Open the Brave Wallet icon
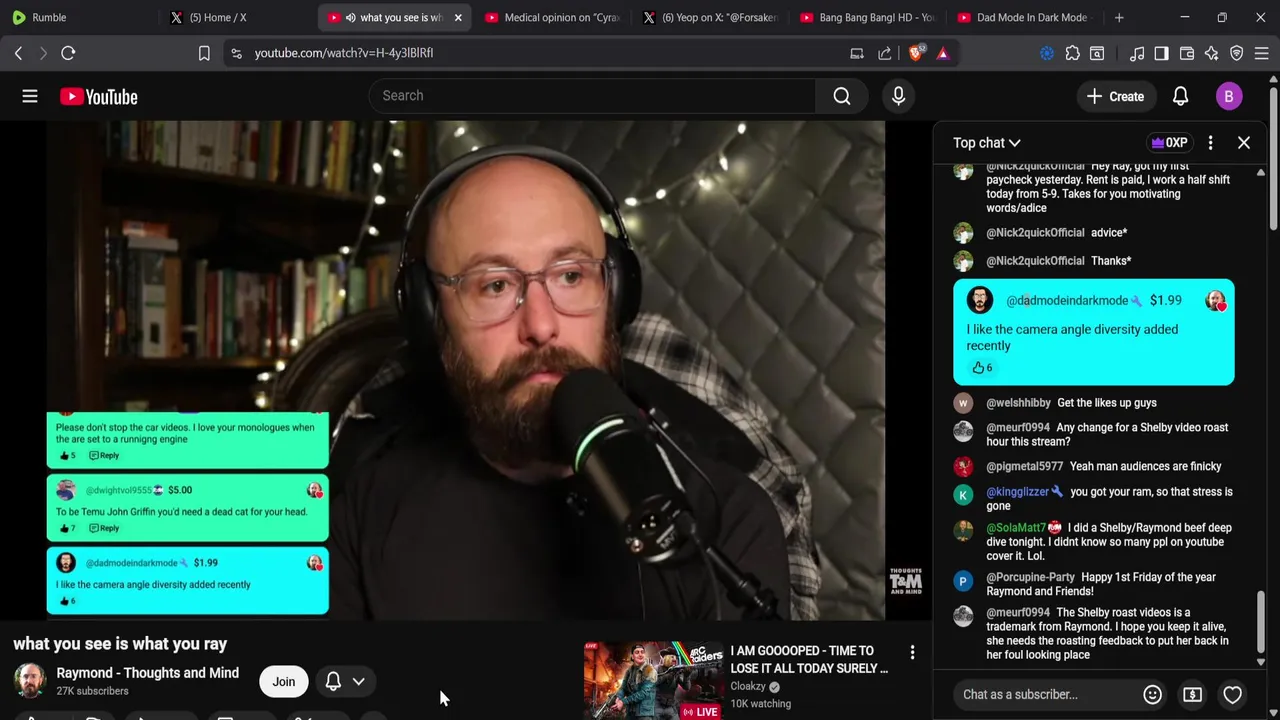This screenshot has width=1280, height=720. click(x=1187, y=53)
